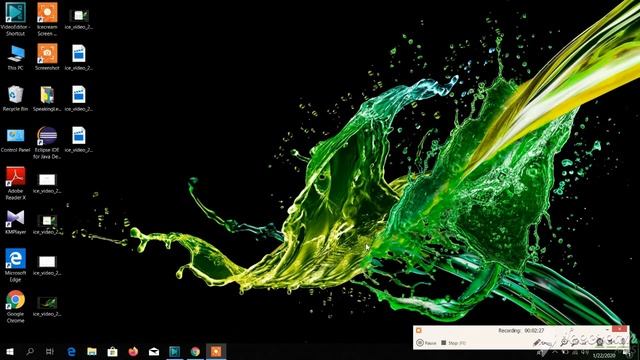Stop the screen recording

click(453, 343)
